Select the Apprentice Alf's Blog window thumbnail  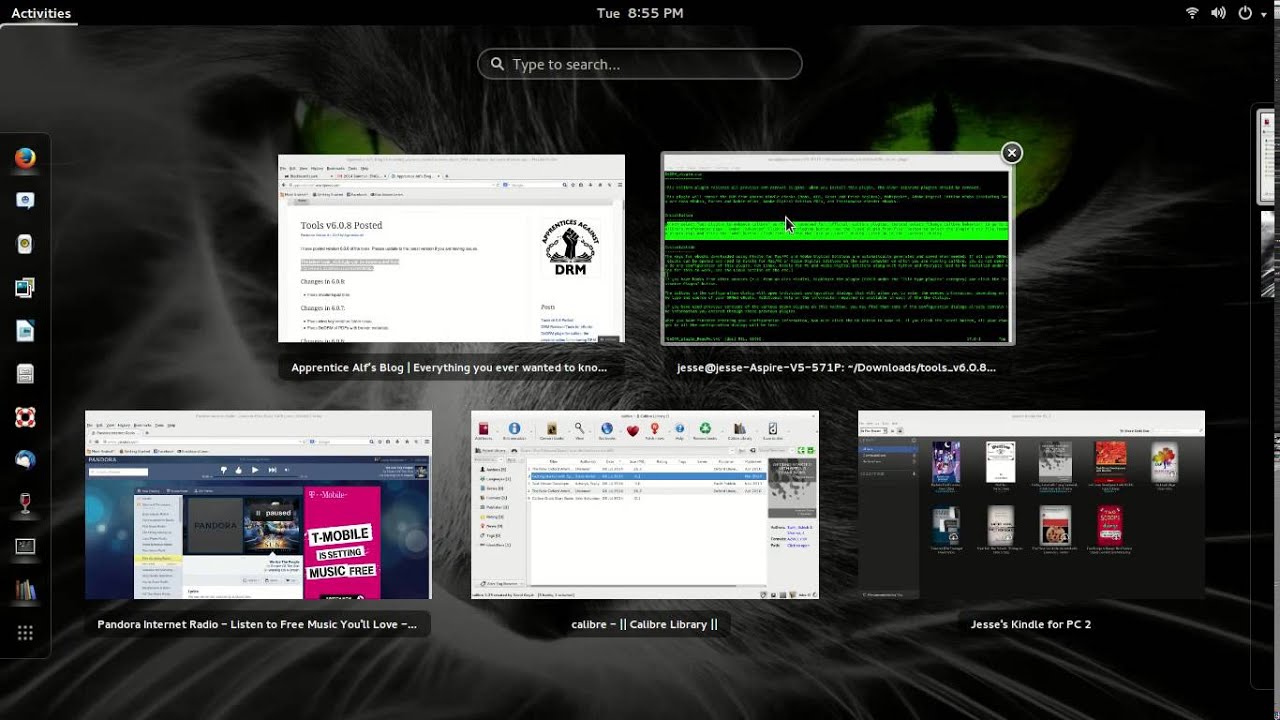451,248
